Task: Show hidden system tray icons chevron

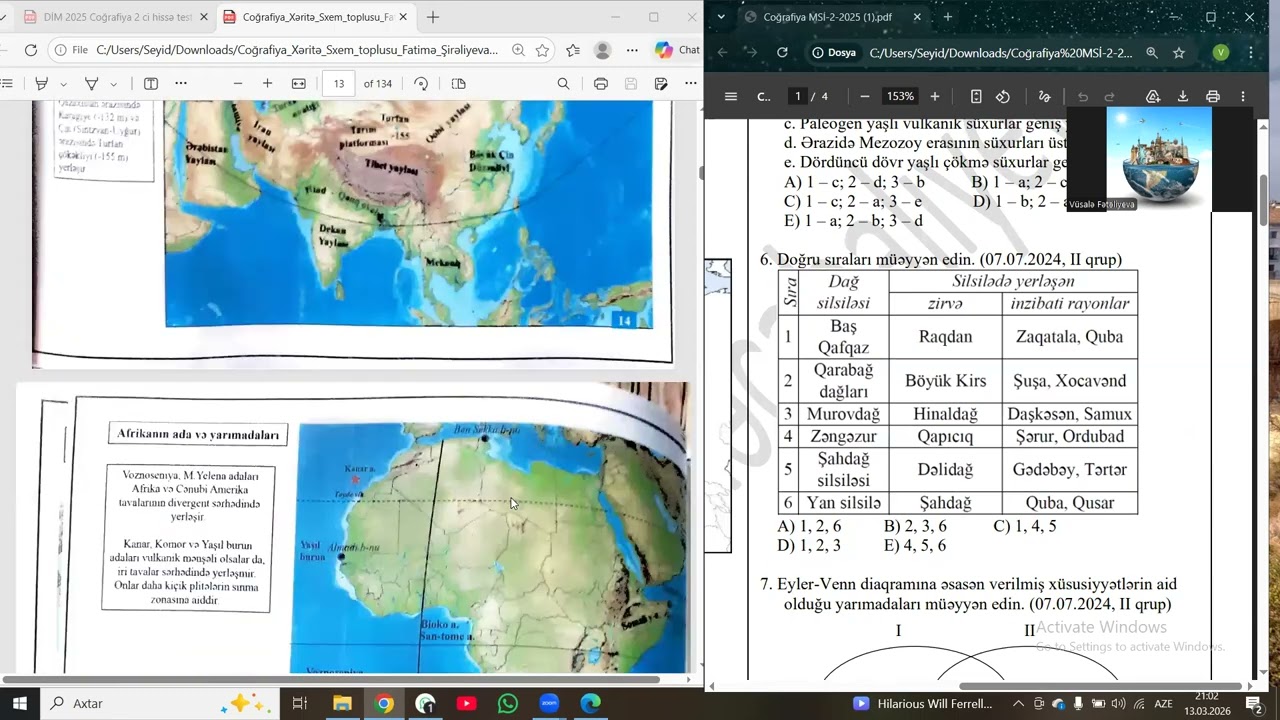Action: (x=1018, y=703)
